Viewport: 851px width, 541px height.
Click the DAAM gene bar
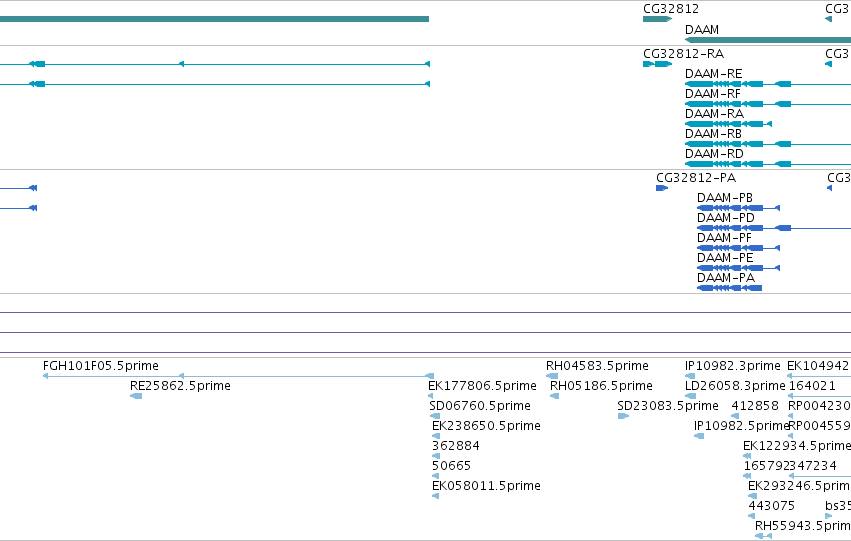[768, 40]
